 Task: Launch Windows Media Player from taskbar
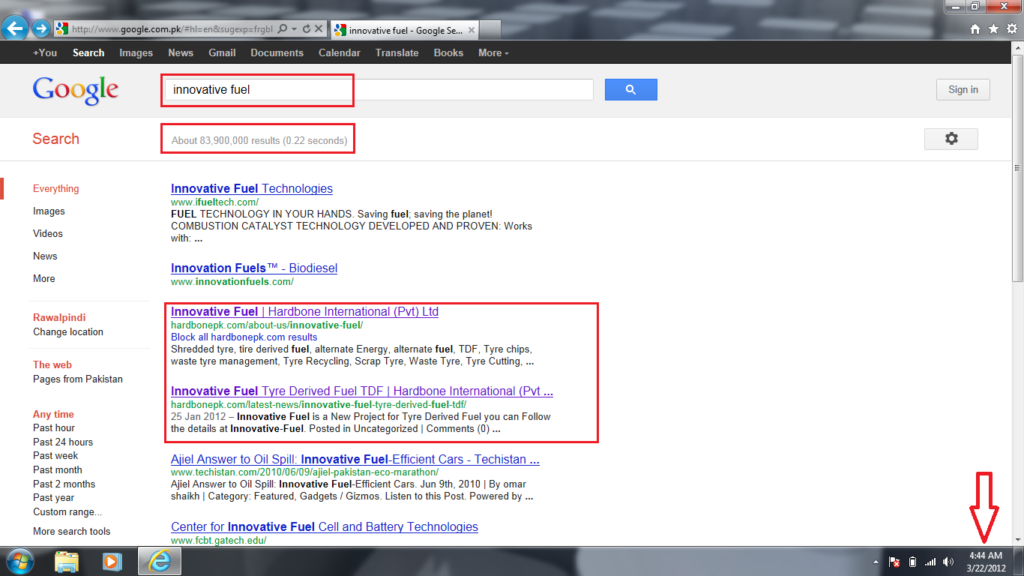click(112, 562)
